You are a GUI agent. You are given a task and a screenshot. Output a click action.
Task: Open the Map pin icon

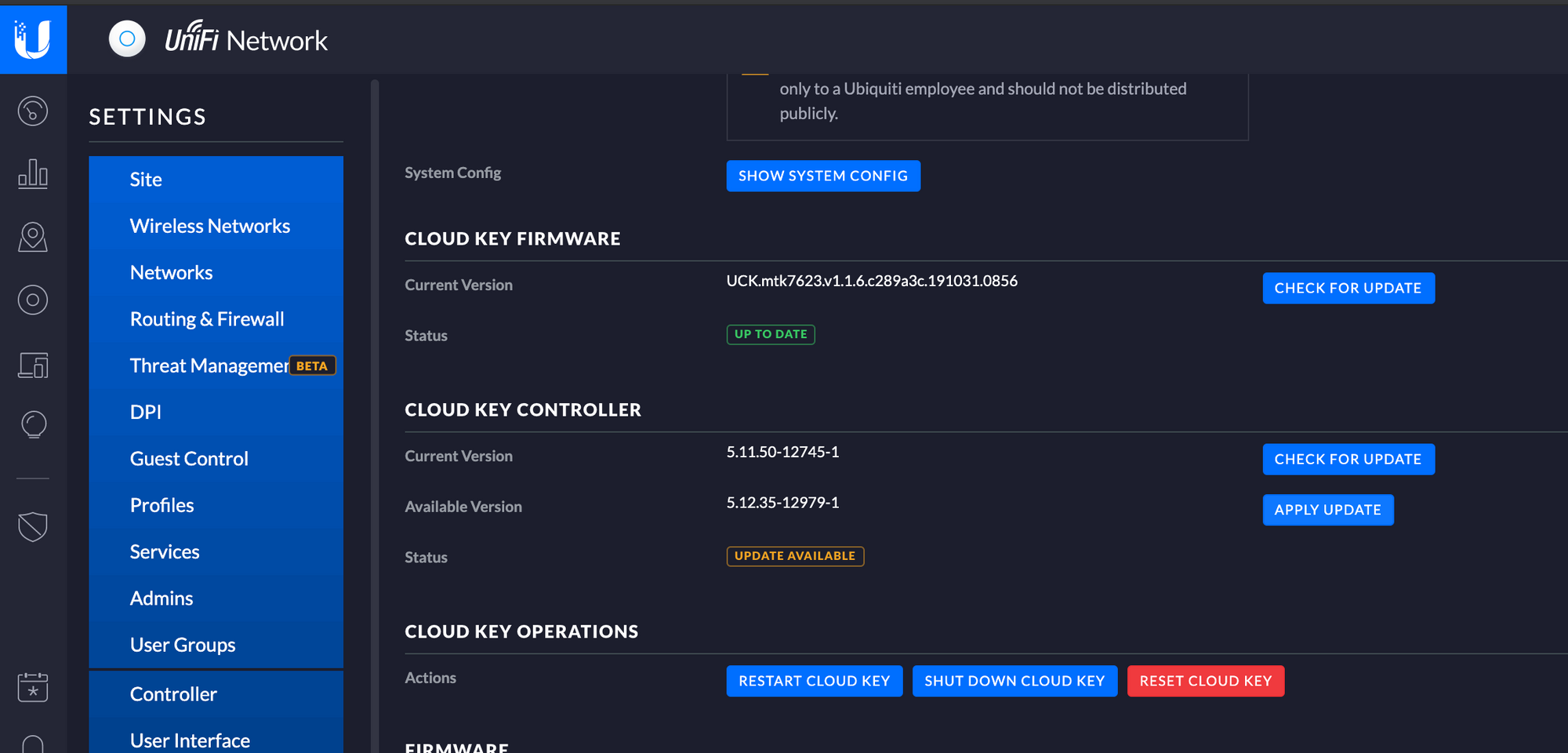(33, 237)
